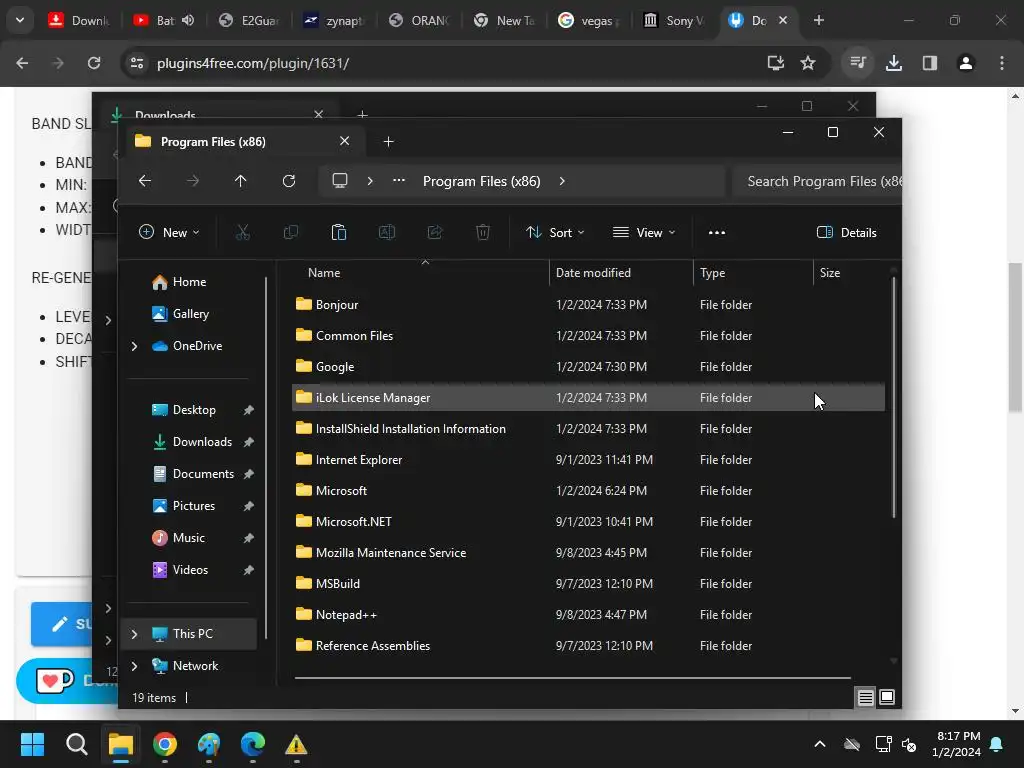Switch to details list view icon in status bar
The height and width of the screenshot is (768, 1024).
865,697
